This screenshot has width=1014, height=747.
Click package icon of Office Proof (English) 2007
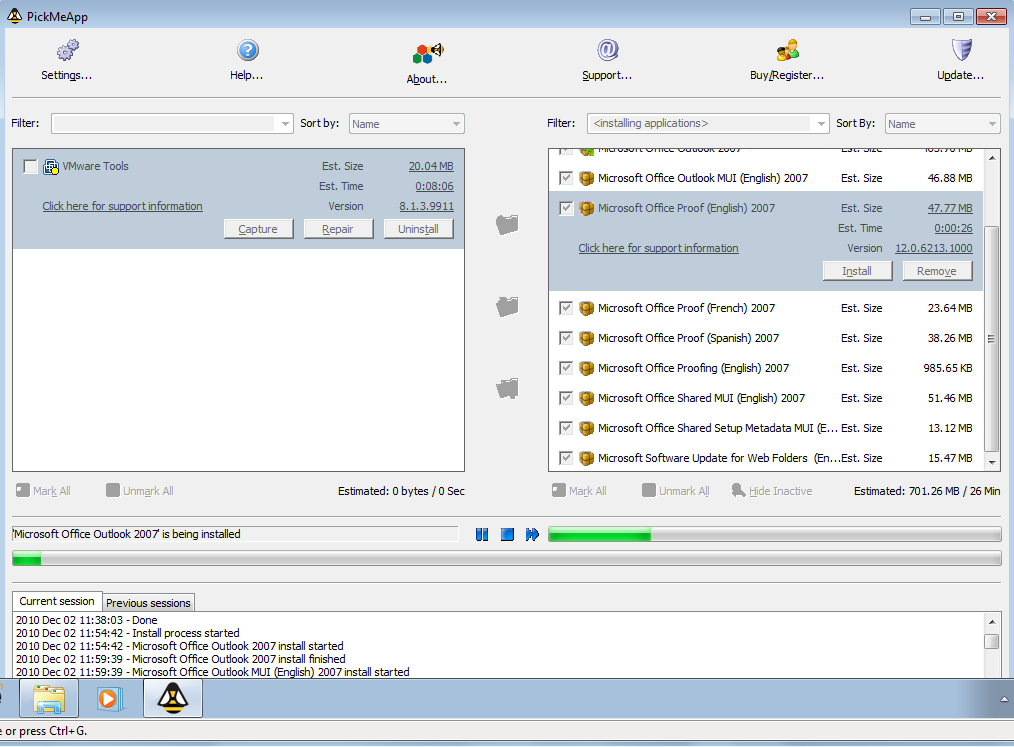coord(587,208)
